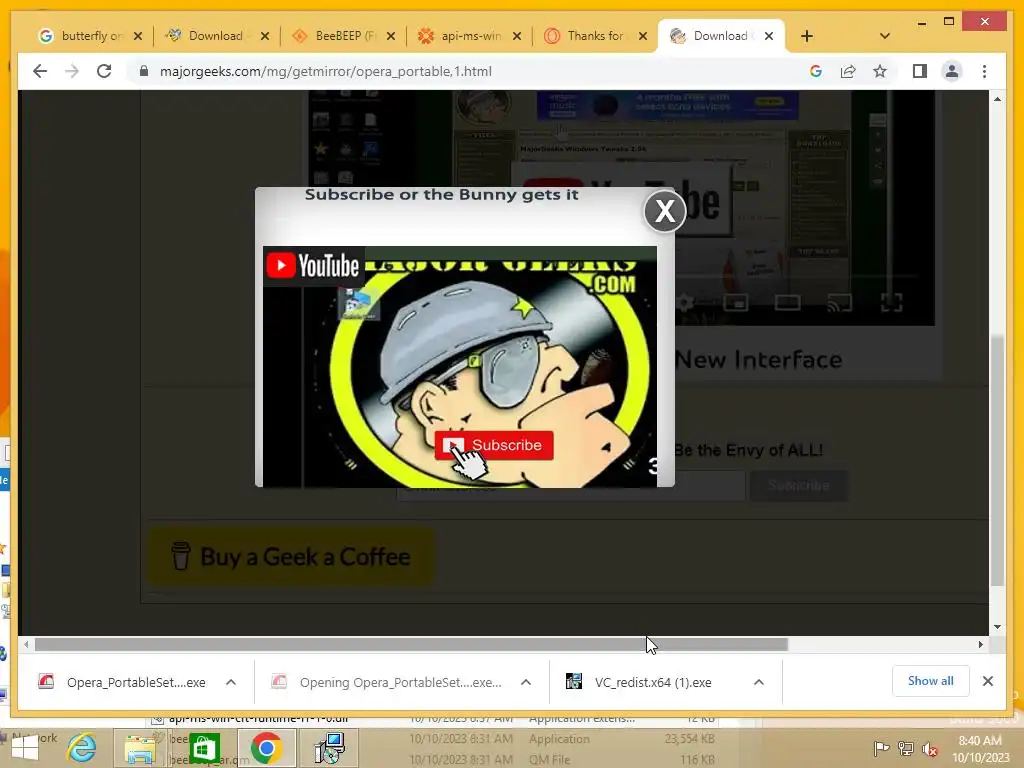
Task: Close the downloads bar
Action: [x=988, y=681]
